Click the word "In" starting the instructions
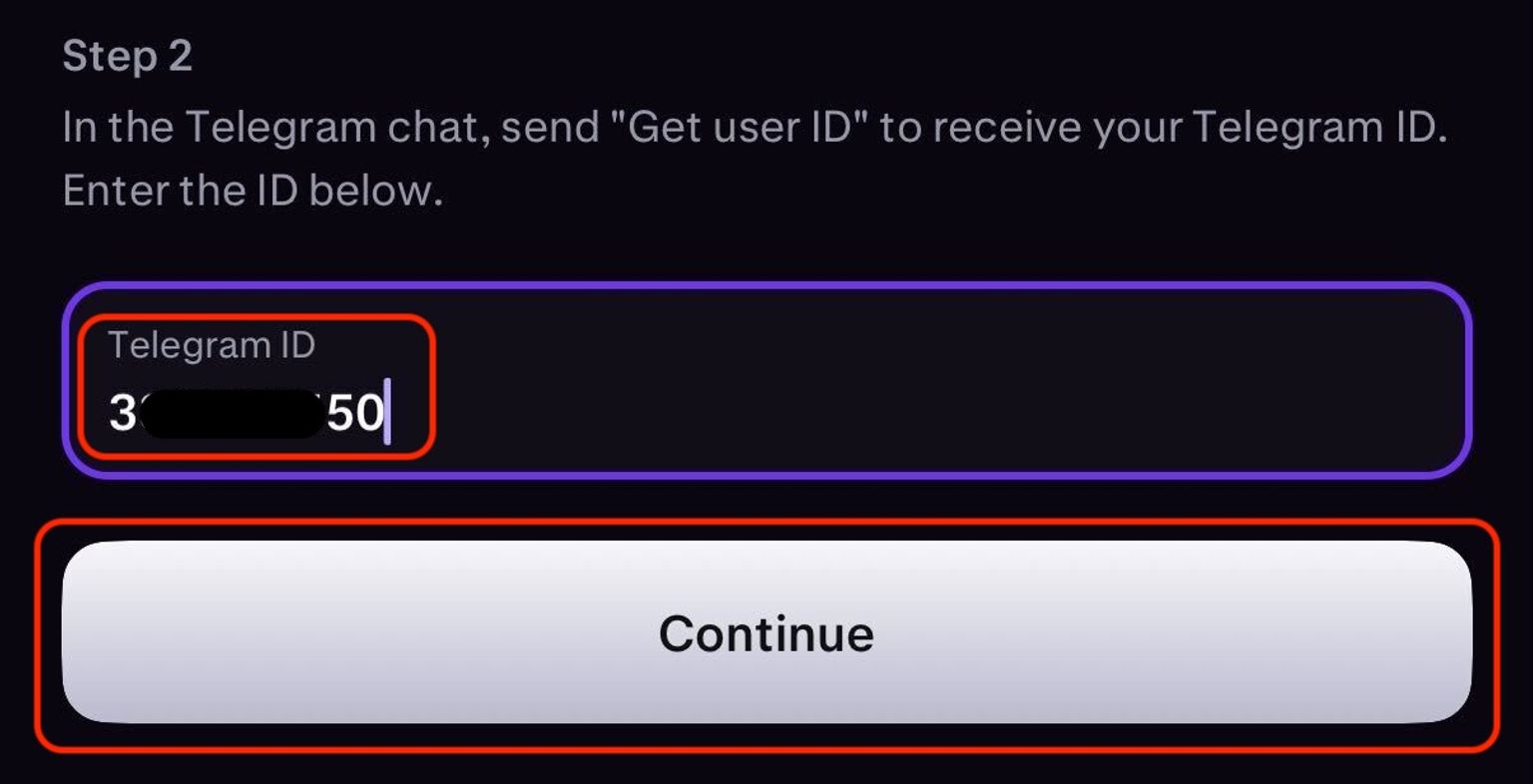This screenshot has height=784, width=1533. click(78, 128)
